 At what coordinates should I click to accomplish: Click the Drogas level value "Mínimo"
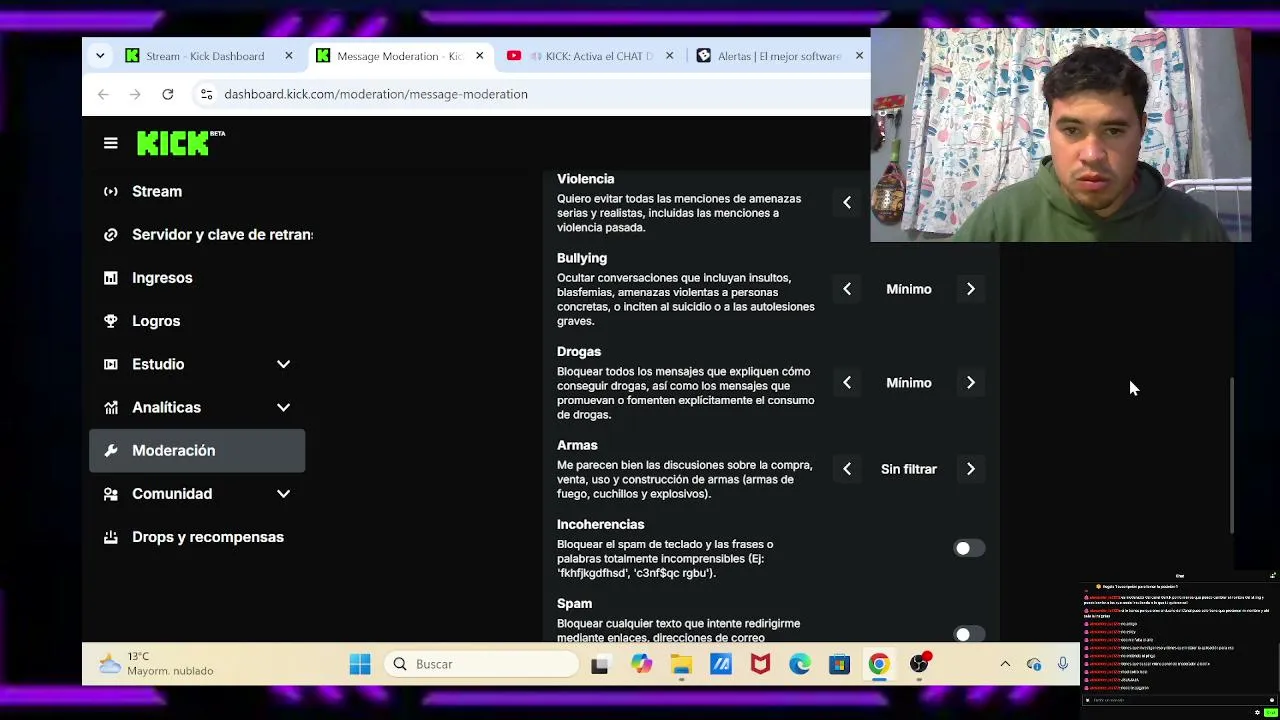(909, 383)
